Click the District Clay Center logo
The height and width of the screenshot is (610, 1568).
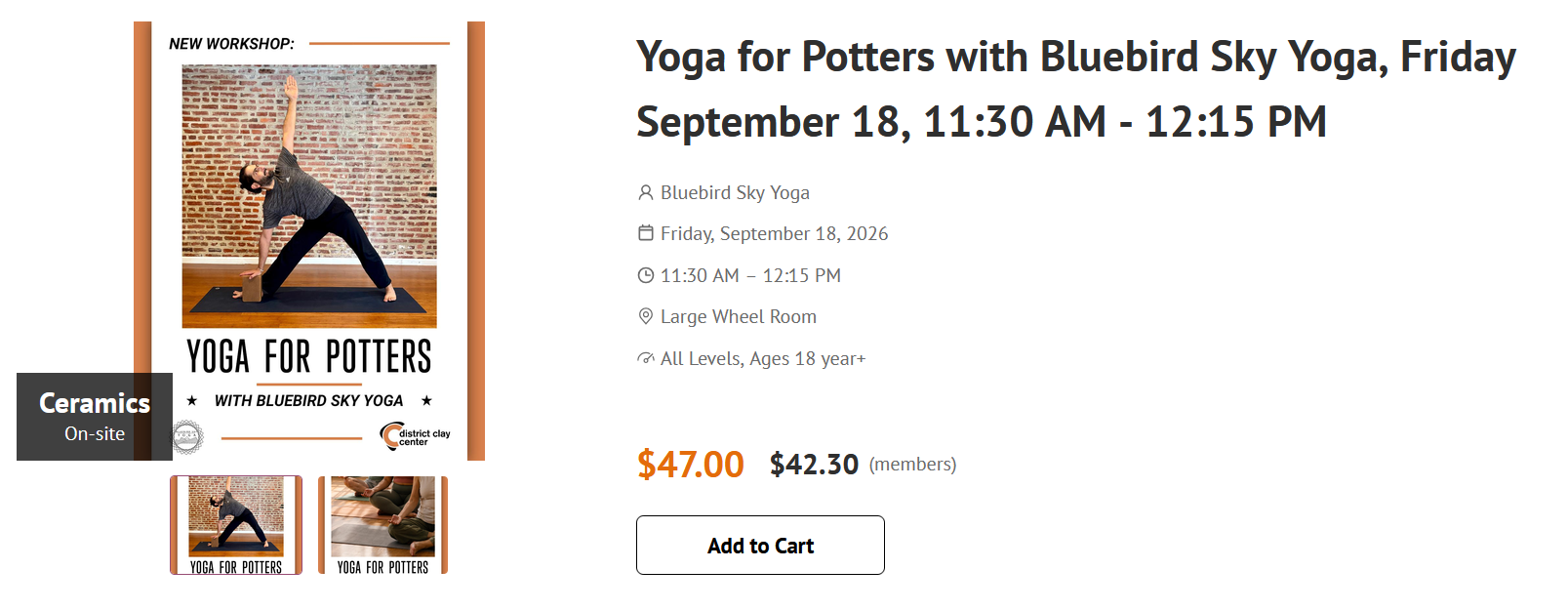416,435
